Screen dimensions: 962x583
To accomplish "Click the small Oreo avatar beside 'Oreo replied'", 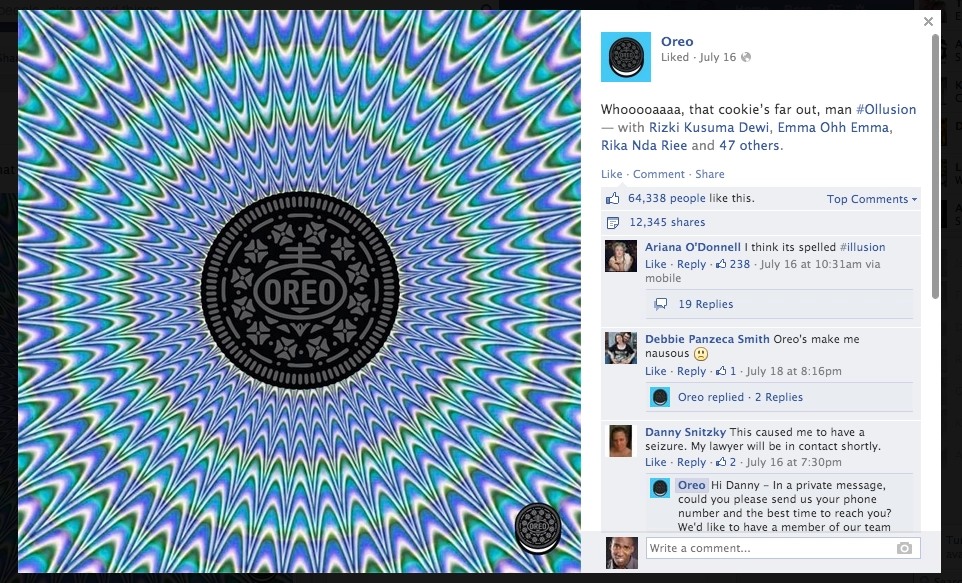I will pos(660,397).
